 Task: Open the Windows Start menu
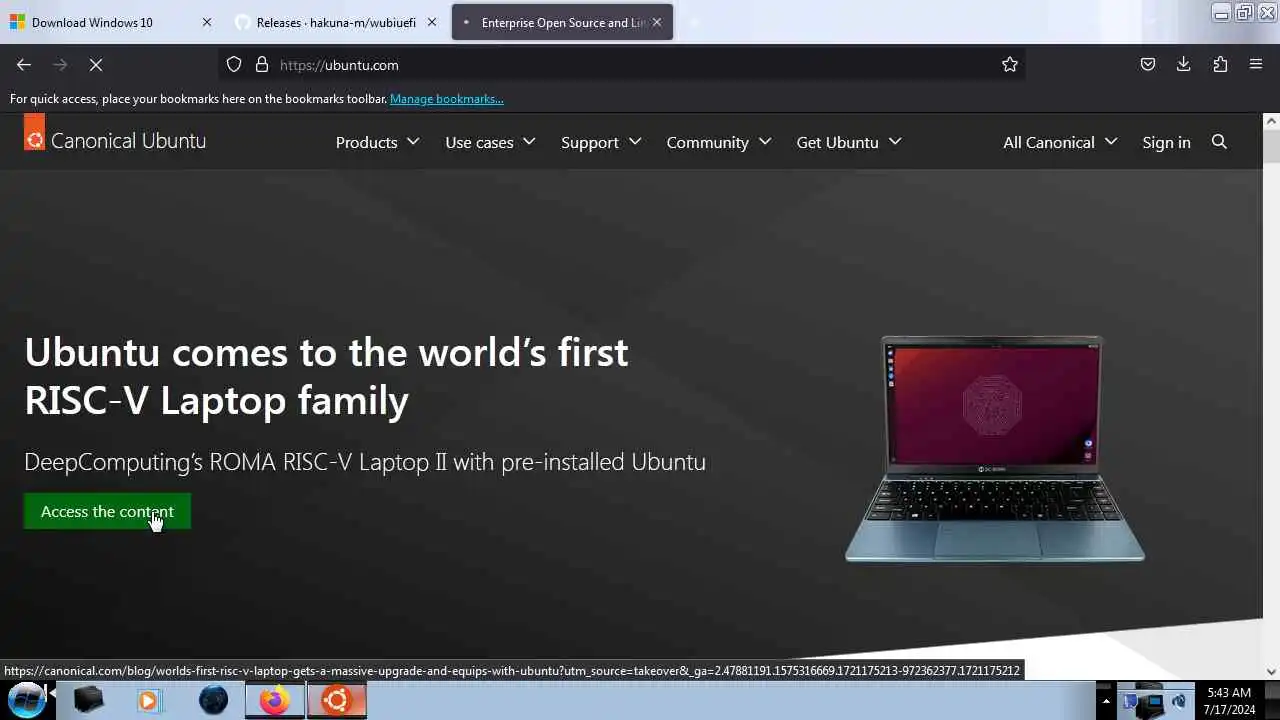(x=27, y=700)
